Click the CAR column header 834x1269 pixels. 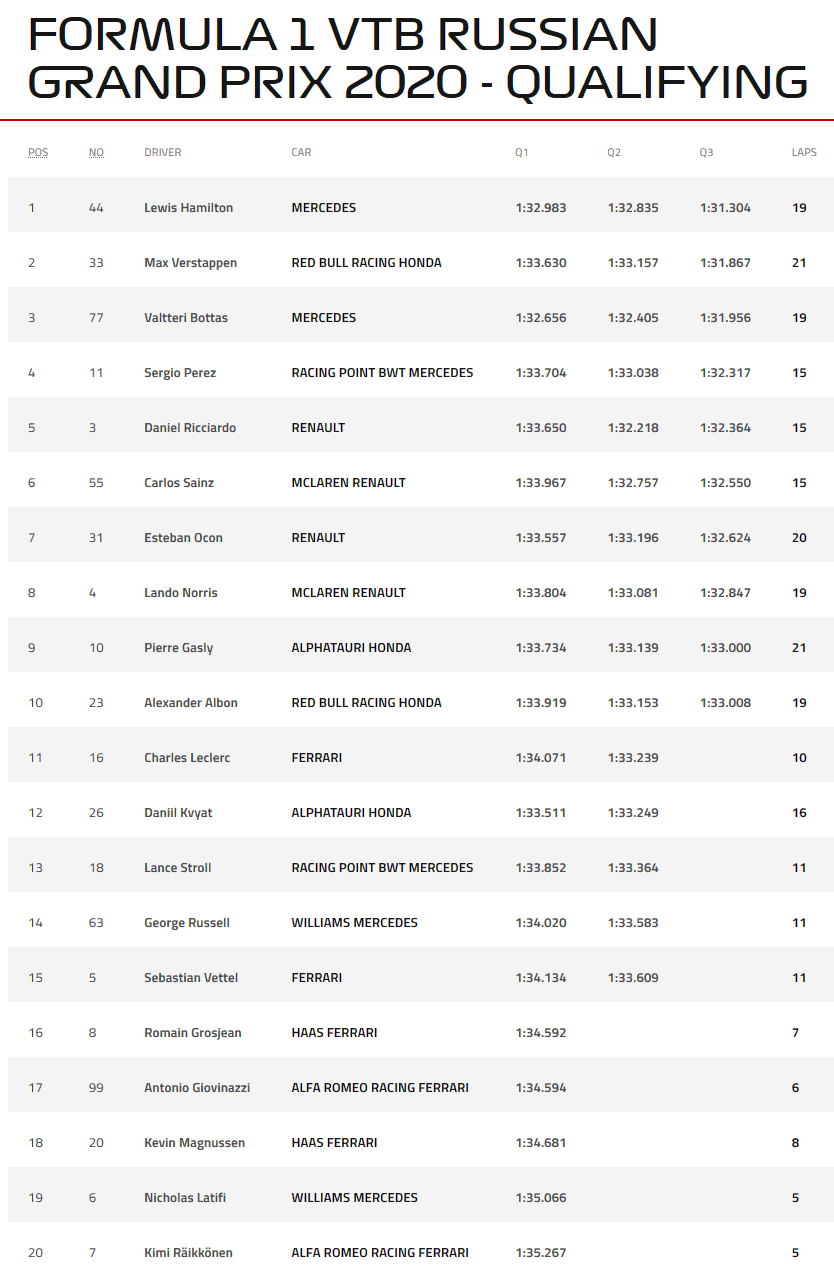(x=301, y=153)
